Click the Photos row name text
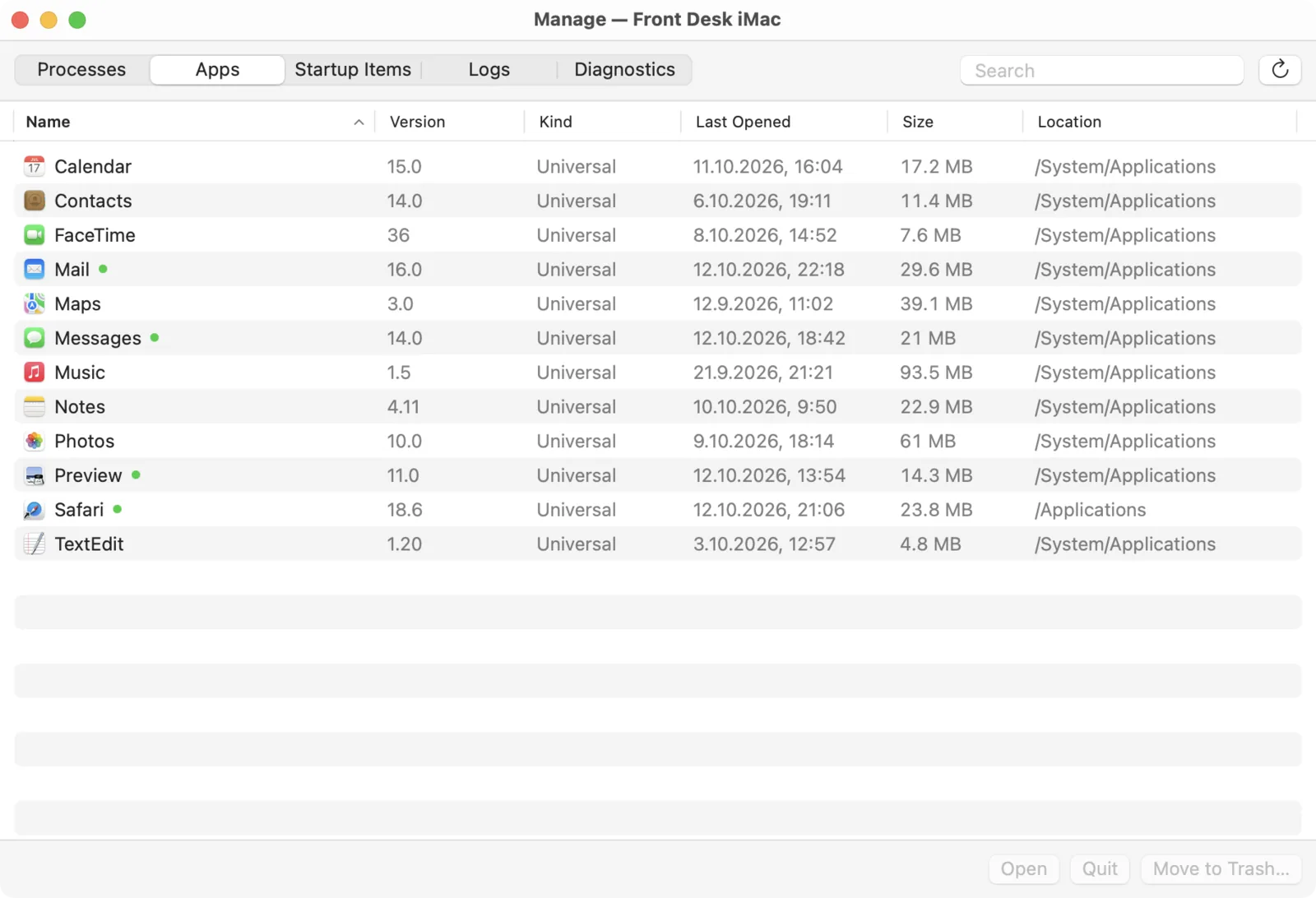This screenshot has height=898, width=1316. click(x=84, y=442)
